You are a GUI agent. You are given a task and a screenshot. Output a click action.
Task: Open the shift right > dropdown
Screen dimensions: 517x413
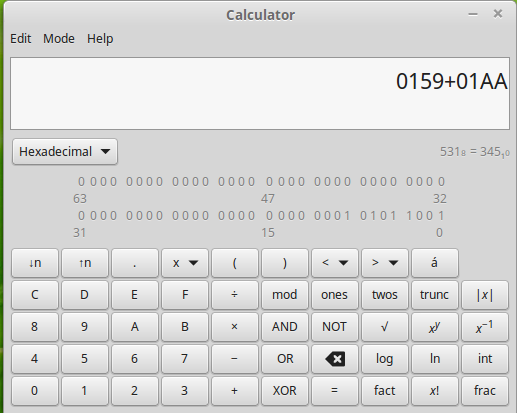385,263
